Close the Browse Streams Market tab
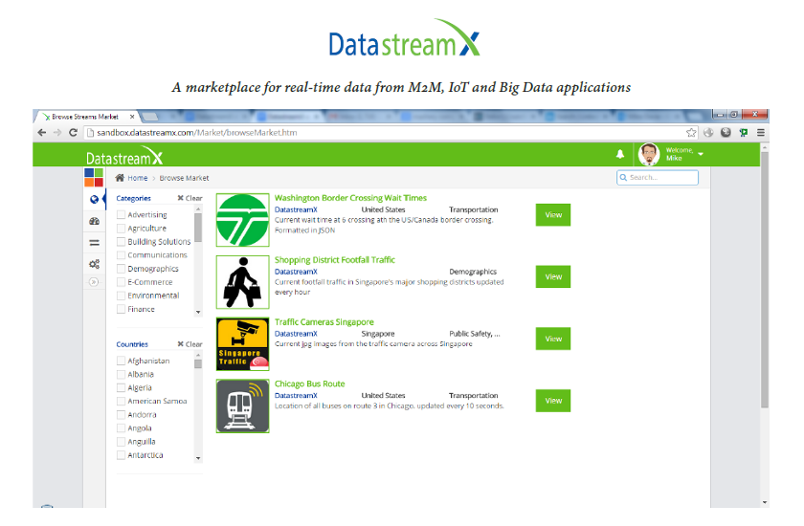The image size is (804, 526). pyautogui.click(x=132, y=117)
